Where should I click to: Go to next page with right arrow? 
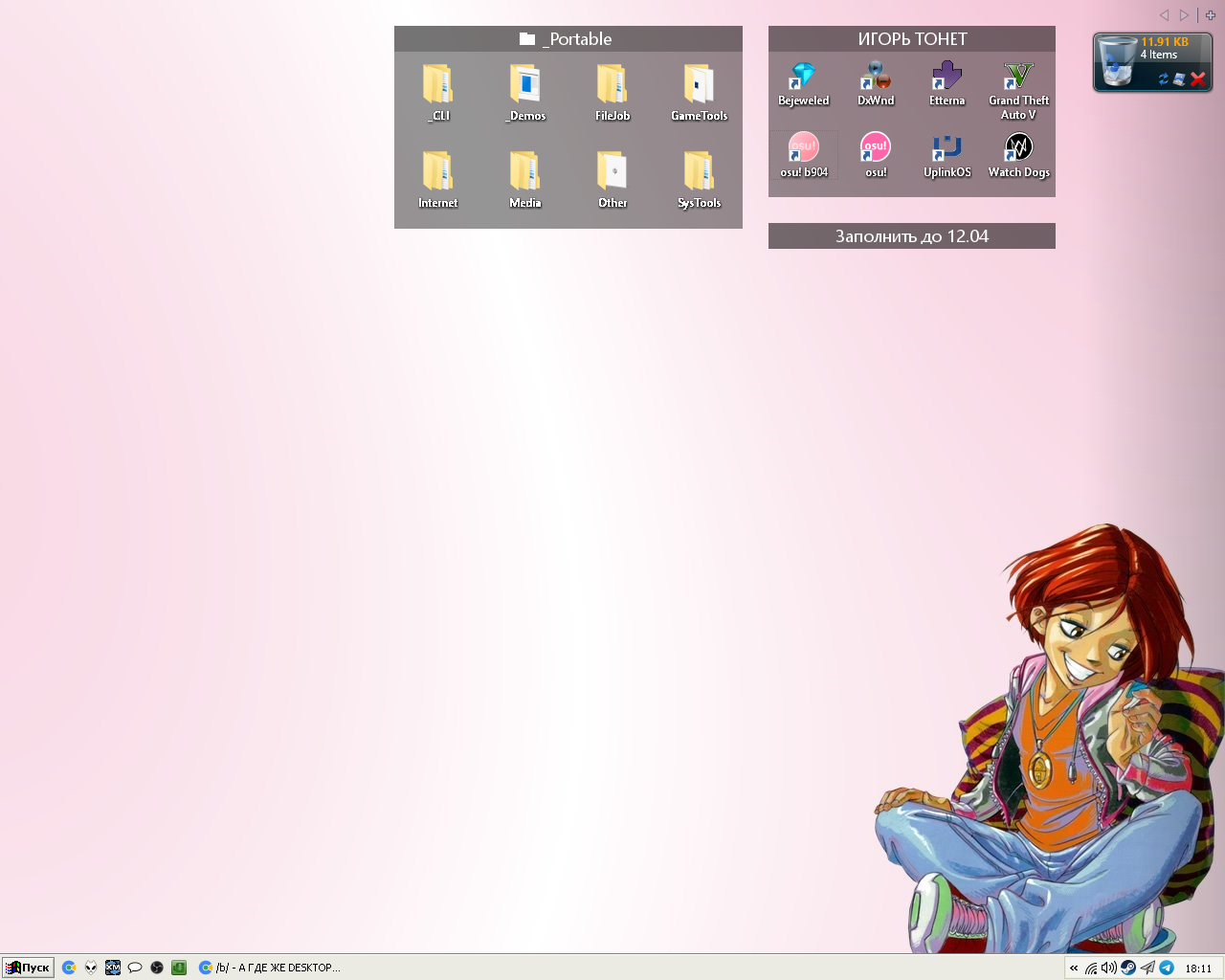click(1184, 15)
